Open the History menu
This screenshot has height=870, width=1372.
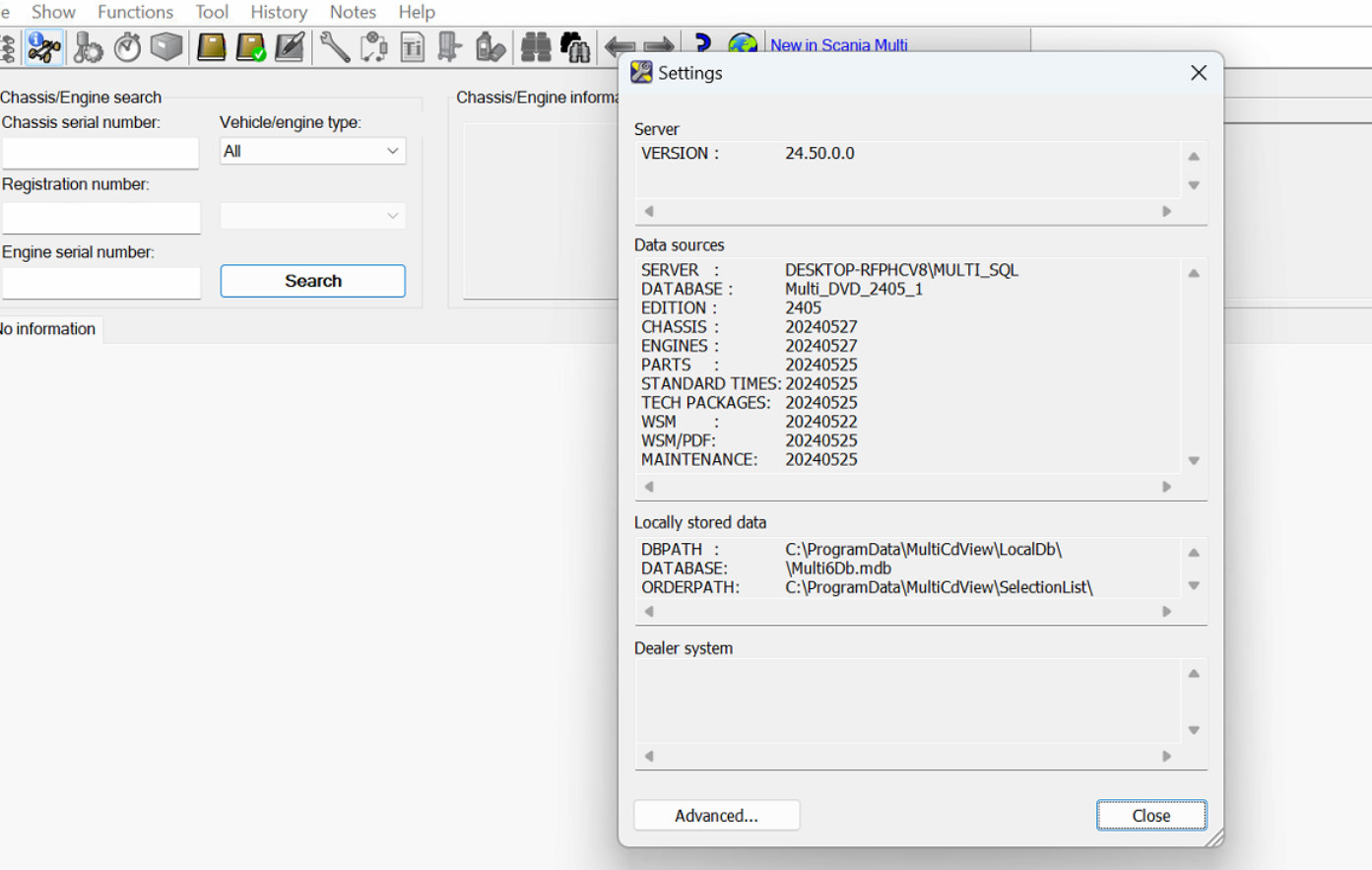pyautogui.click(x=279, y=12)
